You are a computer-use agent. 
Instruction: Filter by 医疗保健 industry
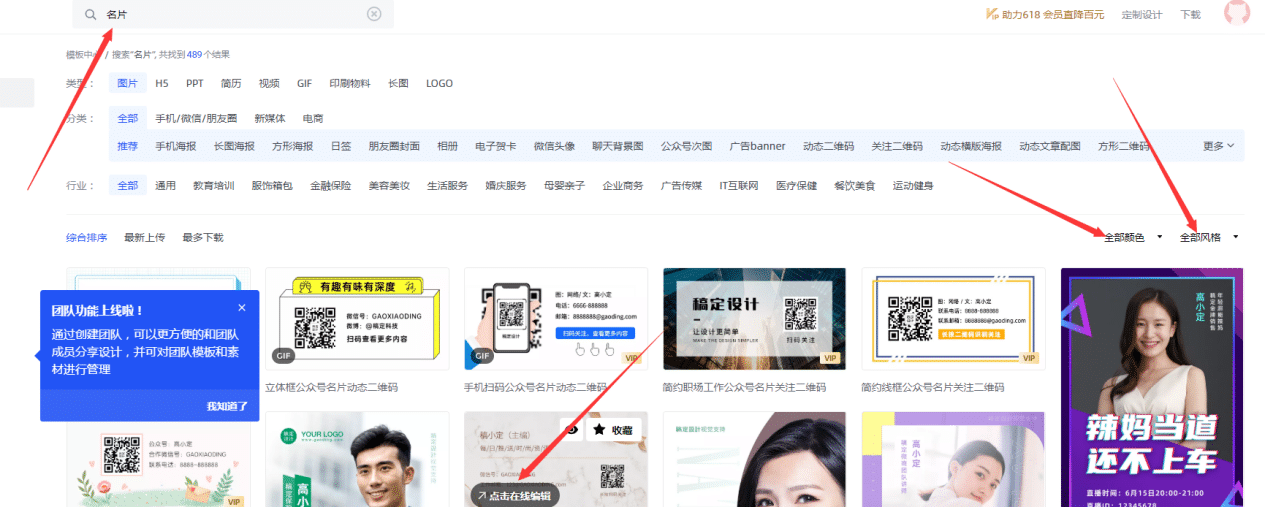click(796, 186)
